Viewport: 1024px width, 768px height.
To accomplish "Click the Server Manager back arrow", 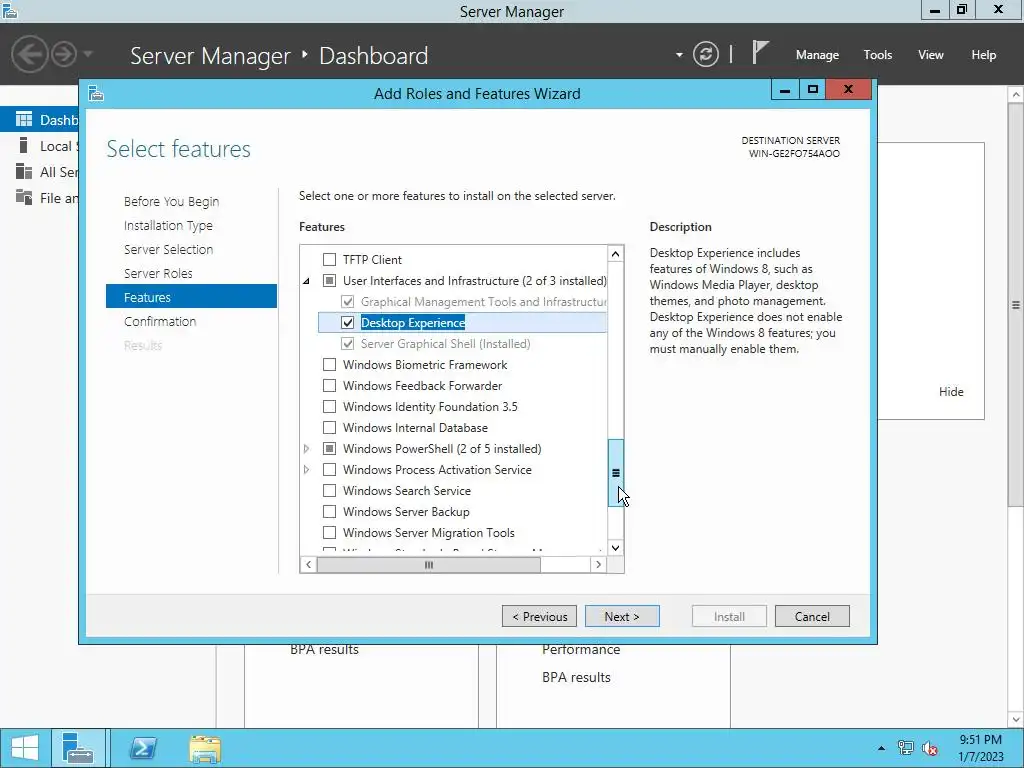I will (29, 54).
